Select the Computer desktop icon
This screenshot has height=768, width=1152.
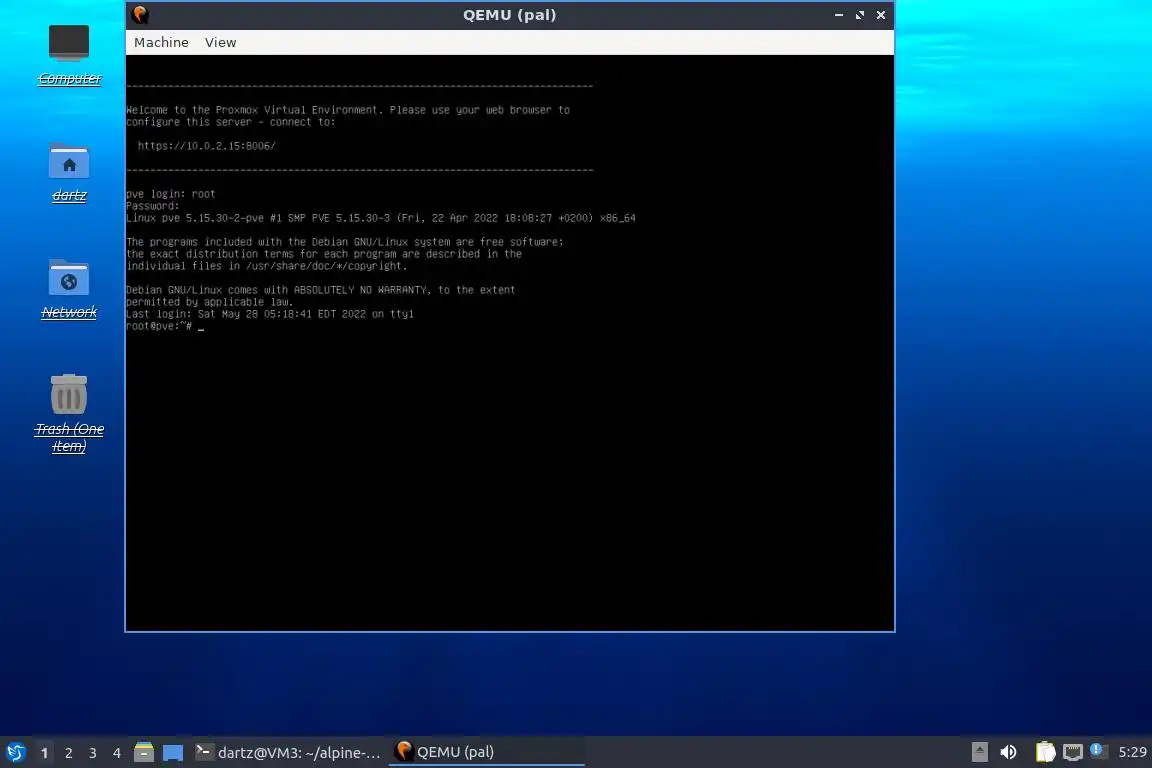[x=69, y=55]
